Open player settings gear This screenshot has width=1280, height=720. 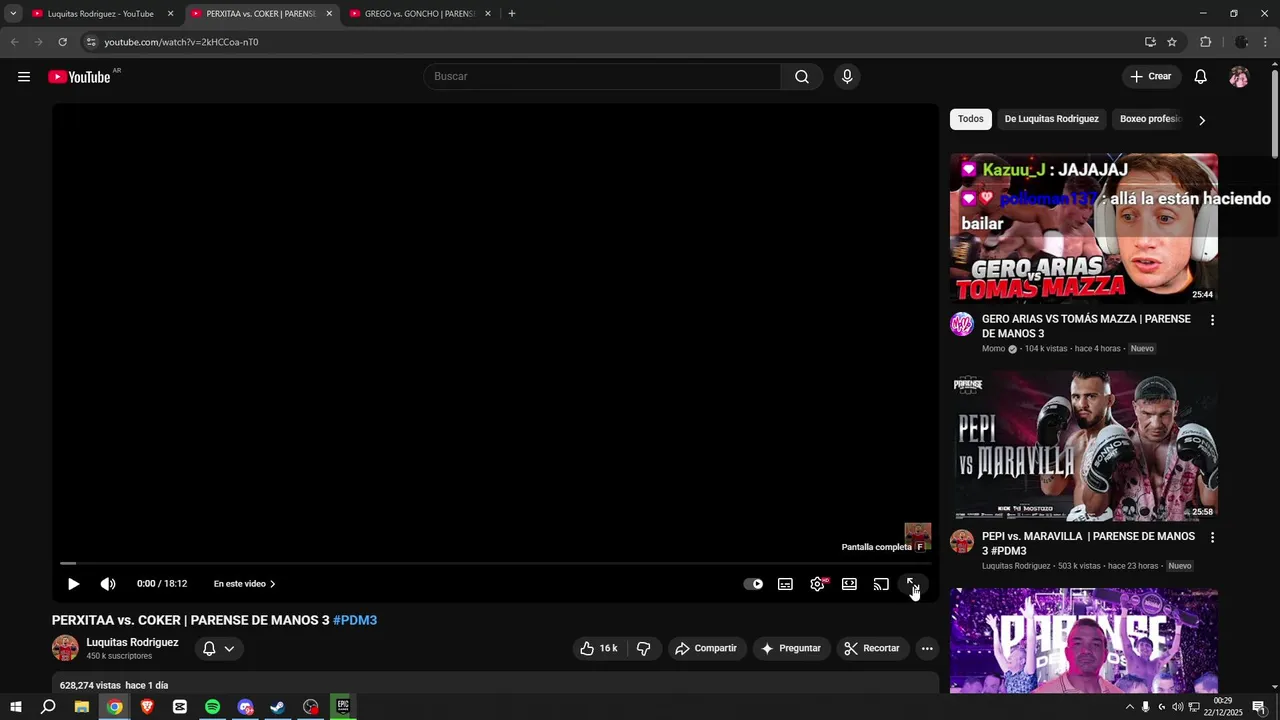(818, 584)
